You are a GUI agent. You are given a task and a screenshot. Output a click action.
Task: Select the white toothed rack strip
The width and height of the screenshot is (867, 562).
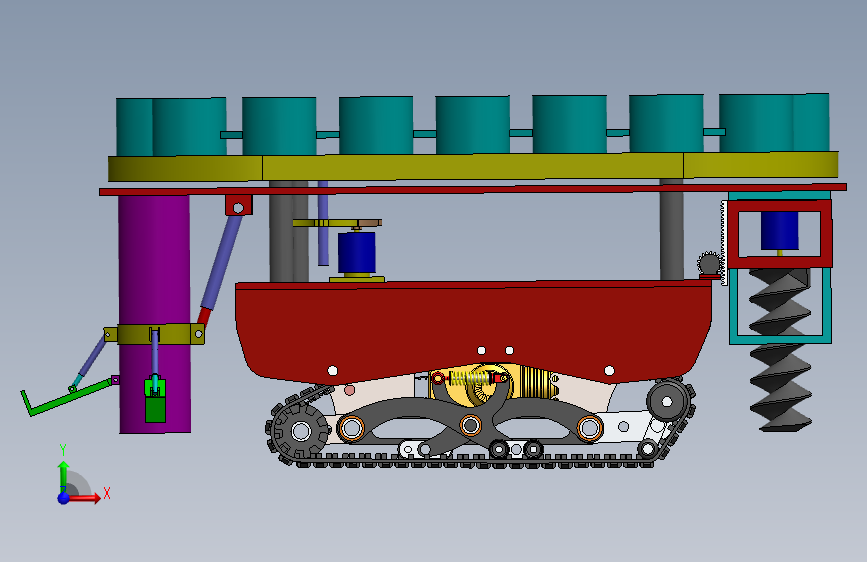724,242
